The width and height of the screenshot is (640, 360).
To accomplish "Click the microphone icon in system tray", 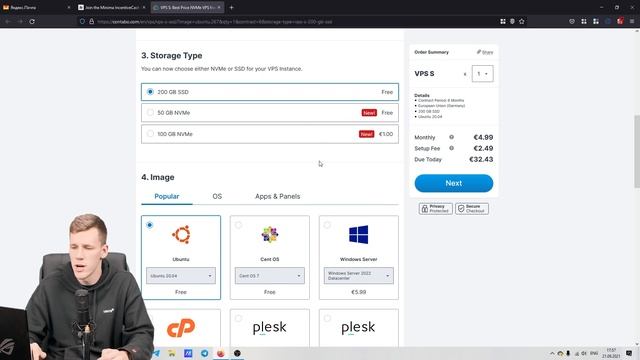I will pyautogui.click(x=568, y=353).
